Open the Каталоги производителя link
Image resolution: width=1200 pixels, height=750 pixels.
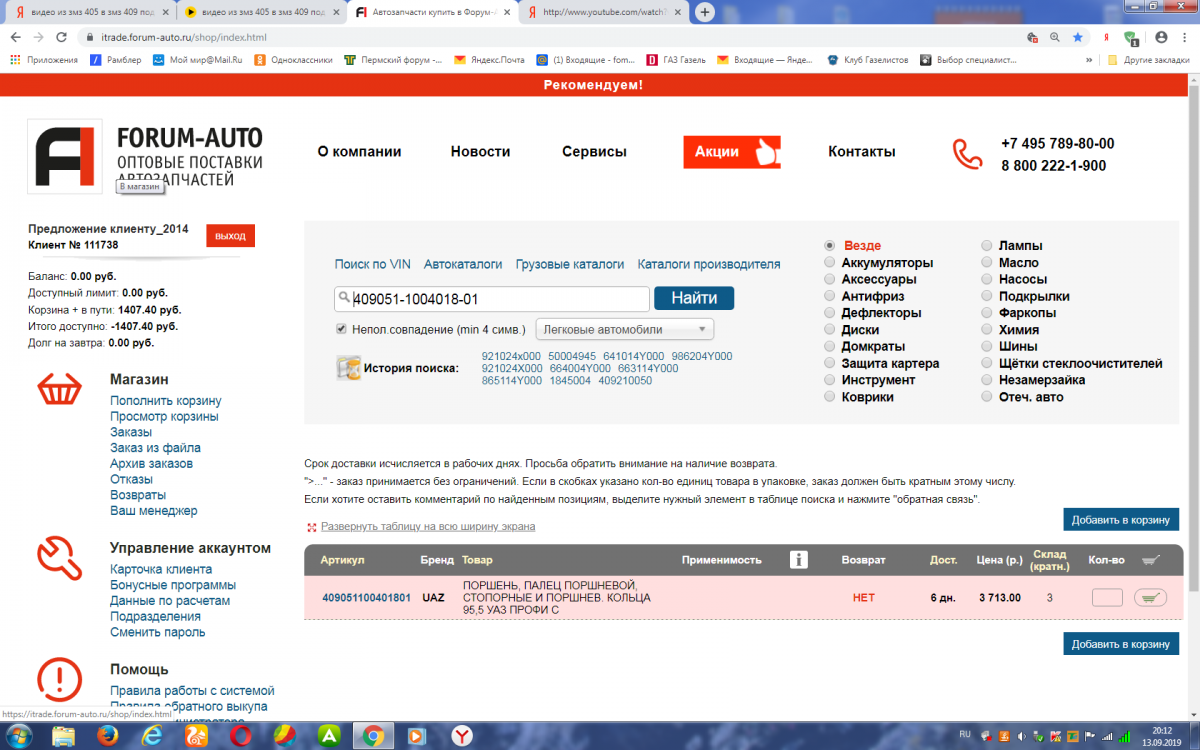point(709,265)
